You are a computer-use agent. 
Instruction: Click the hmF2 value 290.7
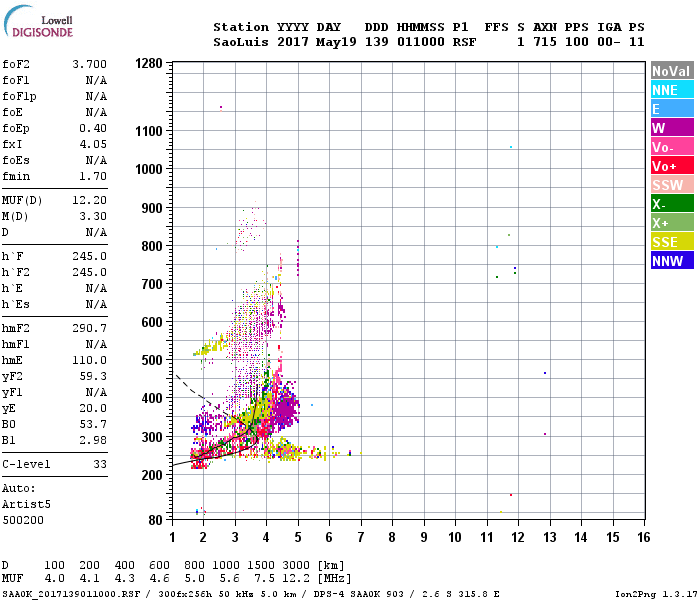[x=89, y=328]
